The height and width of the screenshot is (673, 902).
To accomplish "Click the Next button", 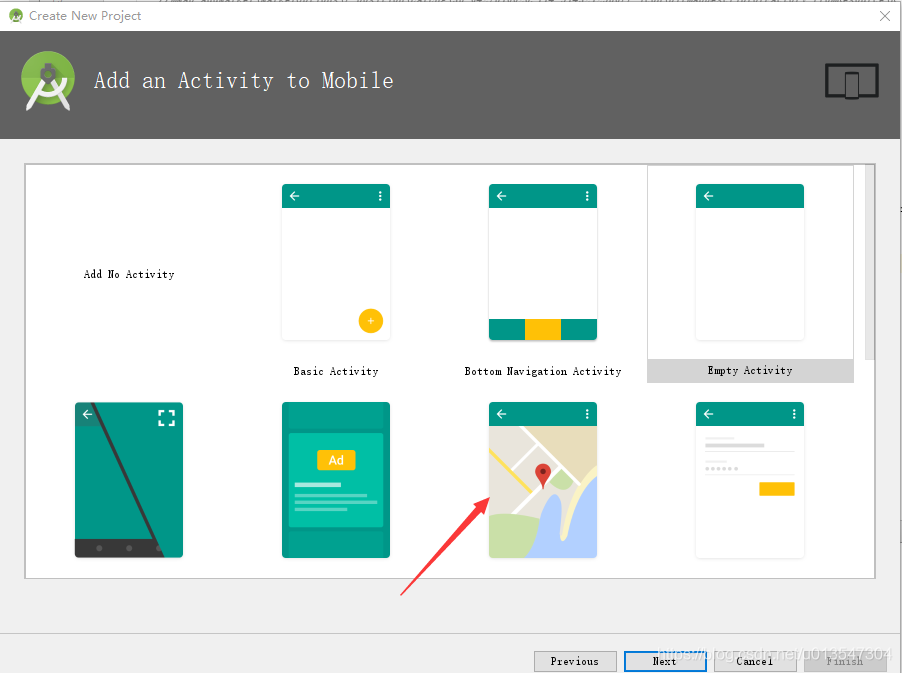I will (x=665, y=661).
